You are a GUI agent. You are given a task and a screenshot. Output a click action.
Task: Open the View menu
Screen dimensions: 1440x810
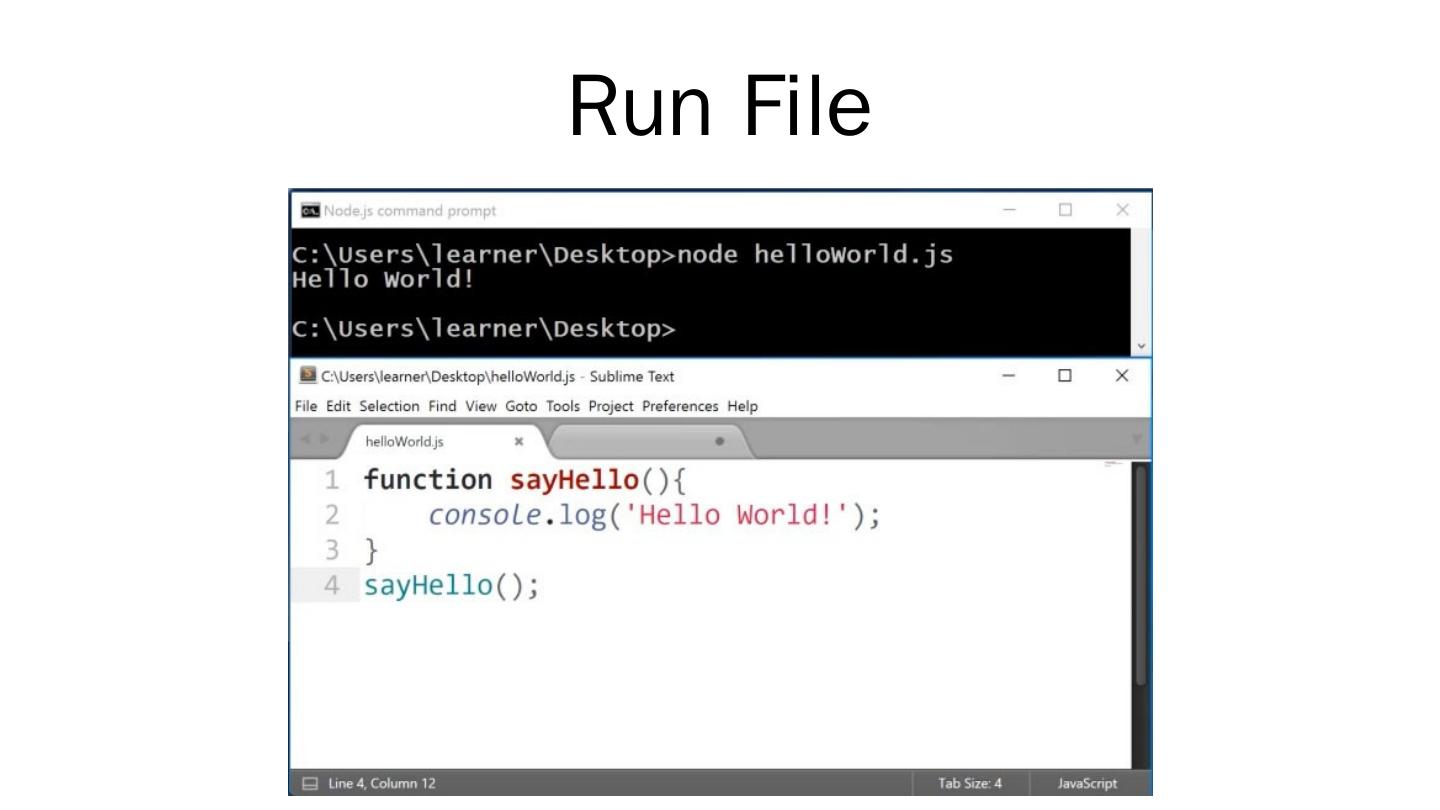click(x=481, y=406)
